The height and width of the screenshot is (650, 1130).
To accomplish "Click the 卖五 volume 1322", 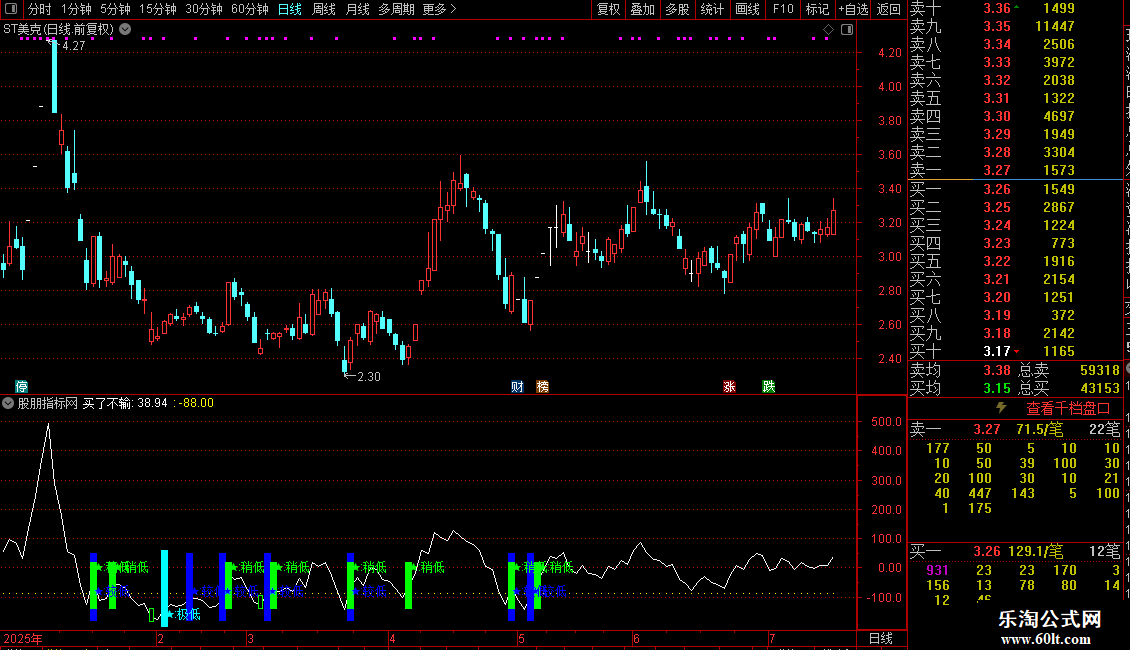I will [x=1059, y=98].
